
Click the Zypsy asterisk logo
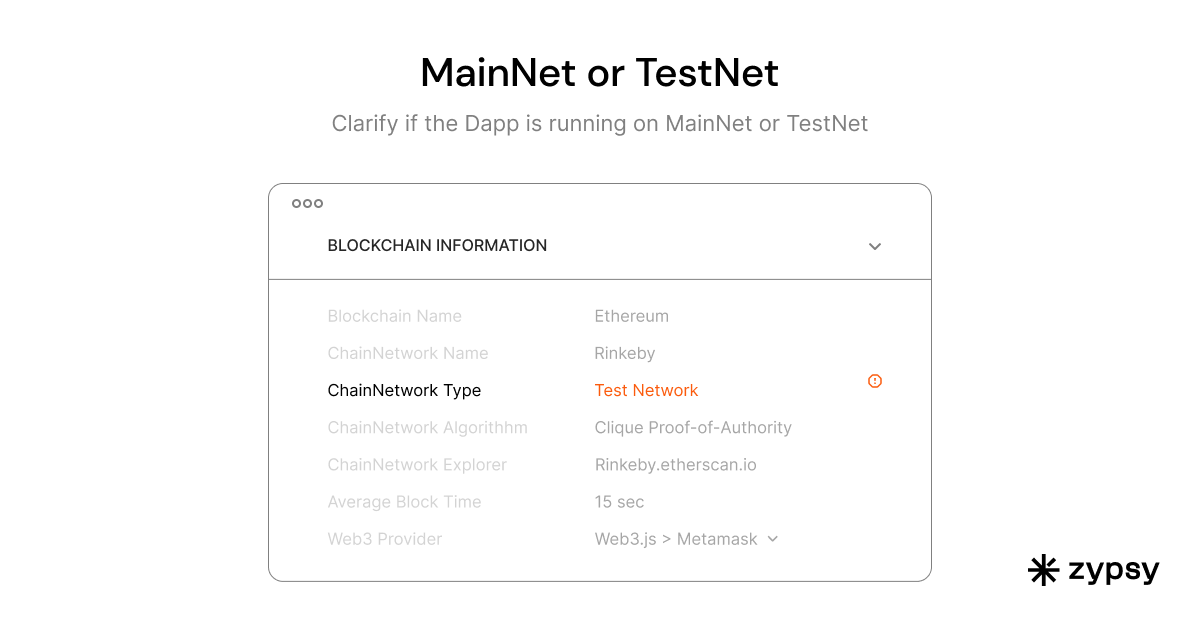pos(1043,570)
